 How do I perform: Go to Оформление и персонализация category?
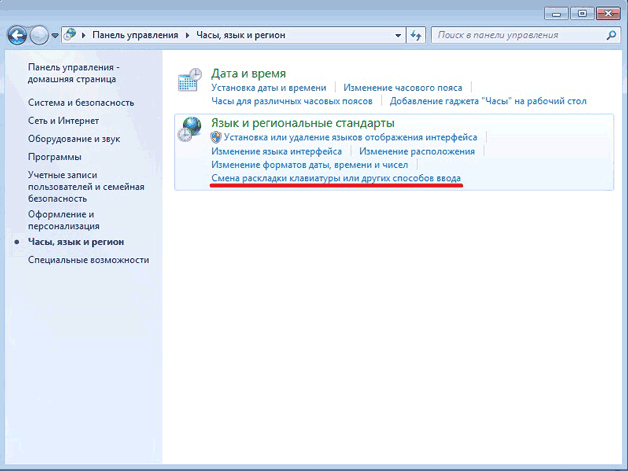(x=63, y=220)
